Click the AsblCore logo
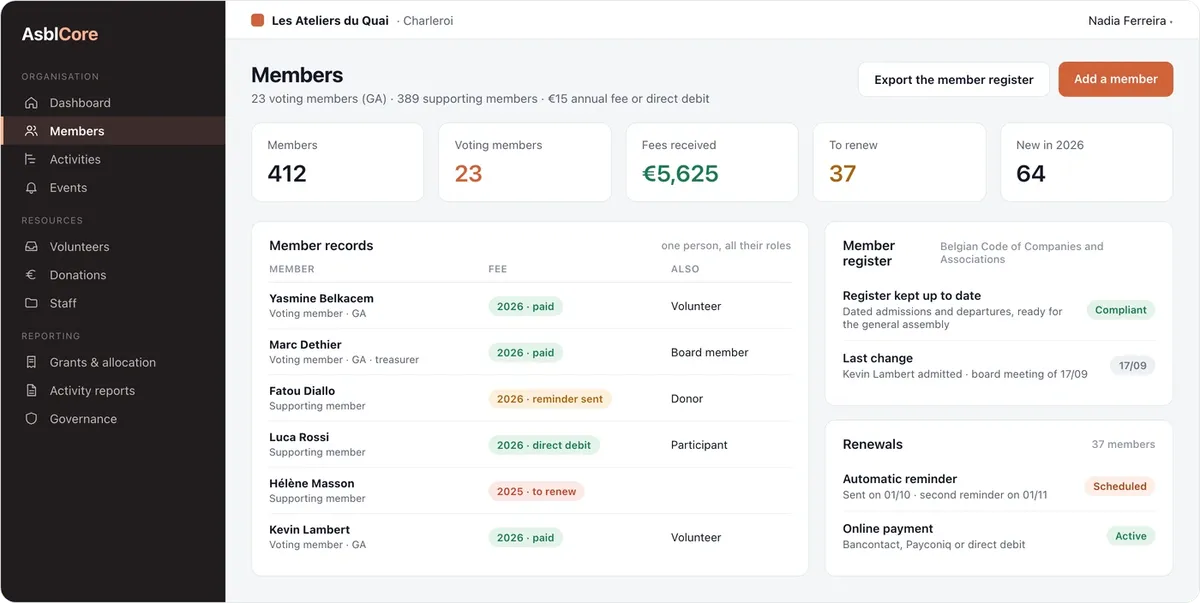The image size is (1200, 603). [60, 34]
